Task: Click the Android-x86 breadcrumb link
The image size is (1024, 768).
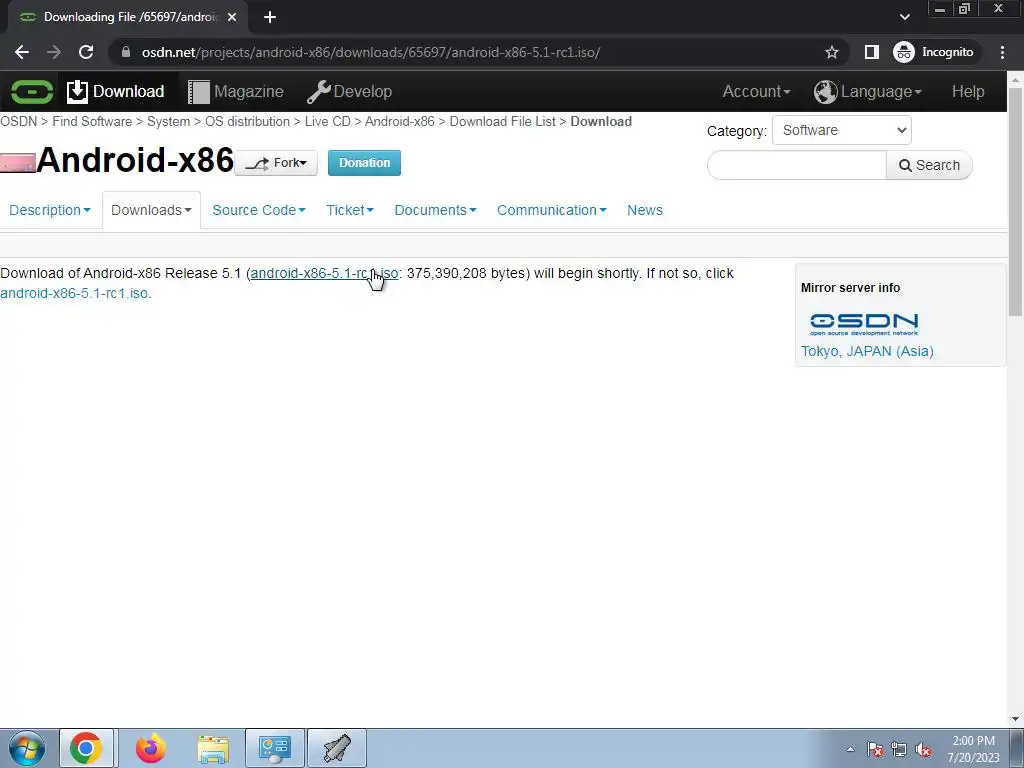Action: click(400, 121)
